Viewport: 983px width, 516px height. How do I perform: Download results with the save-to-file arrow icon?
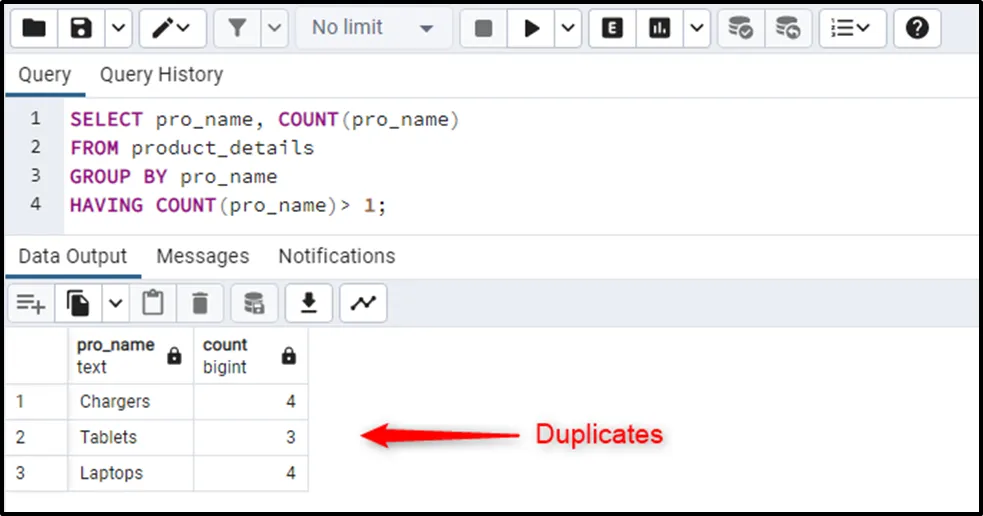pyautogui.click(x=309, y=302)
